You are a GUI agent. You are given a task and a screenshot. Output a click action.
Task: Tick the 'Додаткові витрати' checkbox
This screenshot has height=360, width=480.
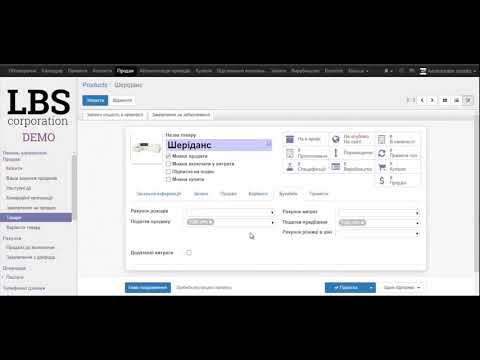coord(189,253)
